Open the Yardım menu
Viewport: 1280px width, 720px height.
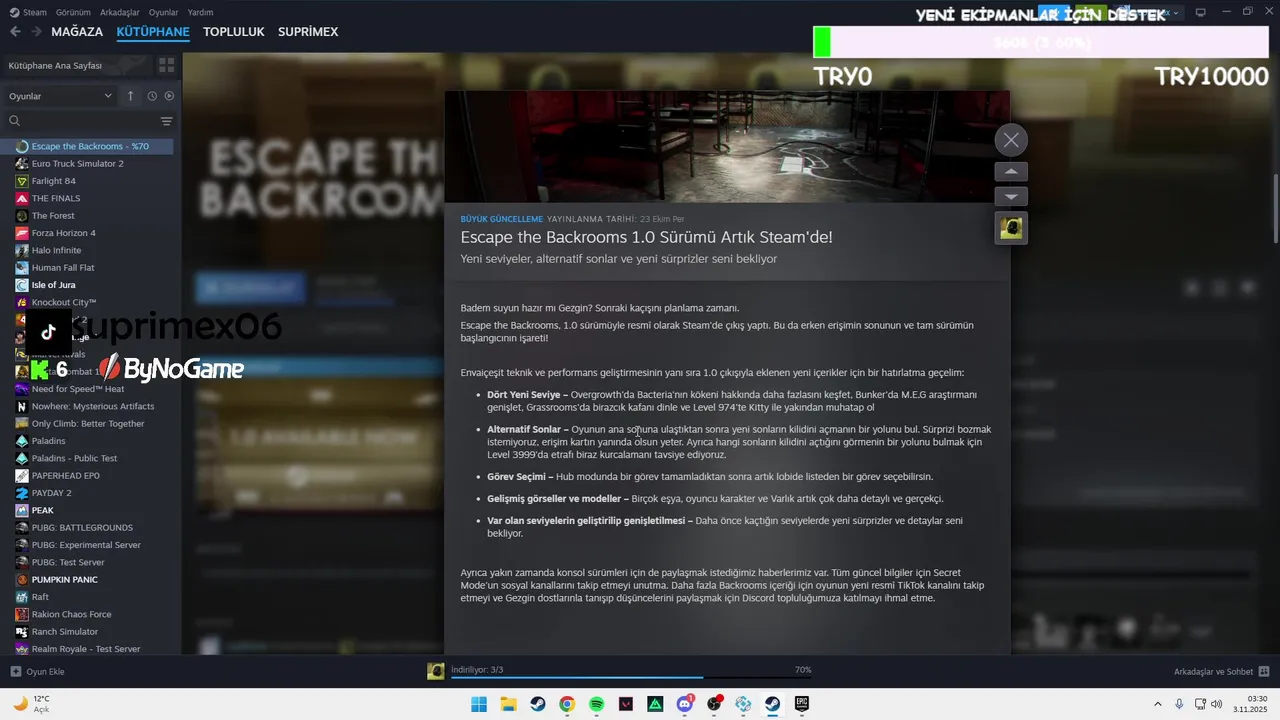point(201,12)
